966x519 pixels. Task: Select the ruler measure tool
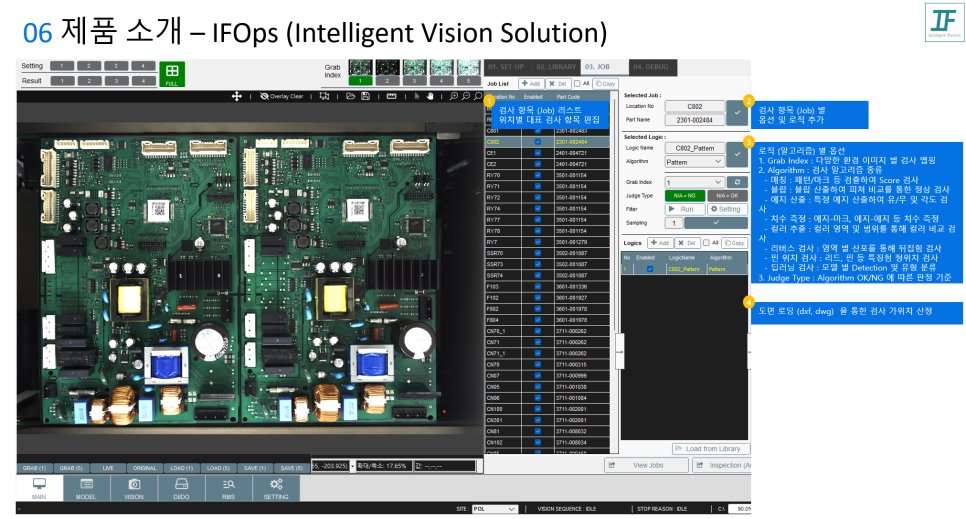click(391, 96)
